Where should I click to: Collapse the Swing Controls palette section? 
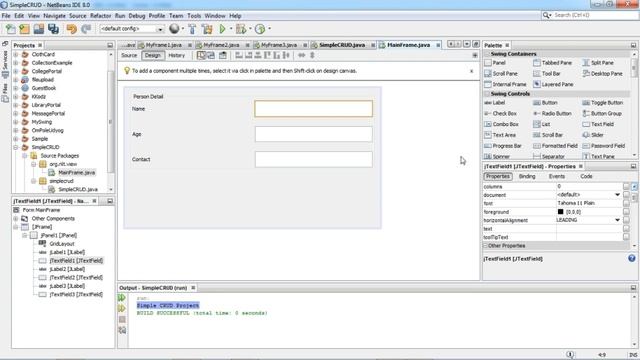pyautogui.click(x=487, y=94)
